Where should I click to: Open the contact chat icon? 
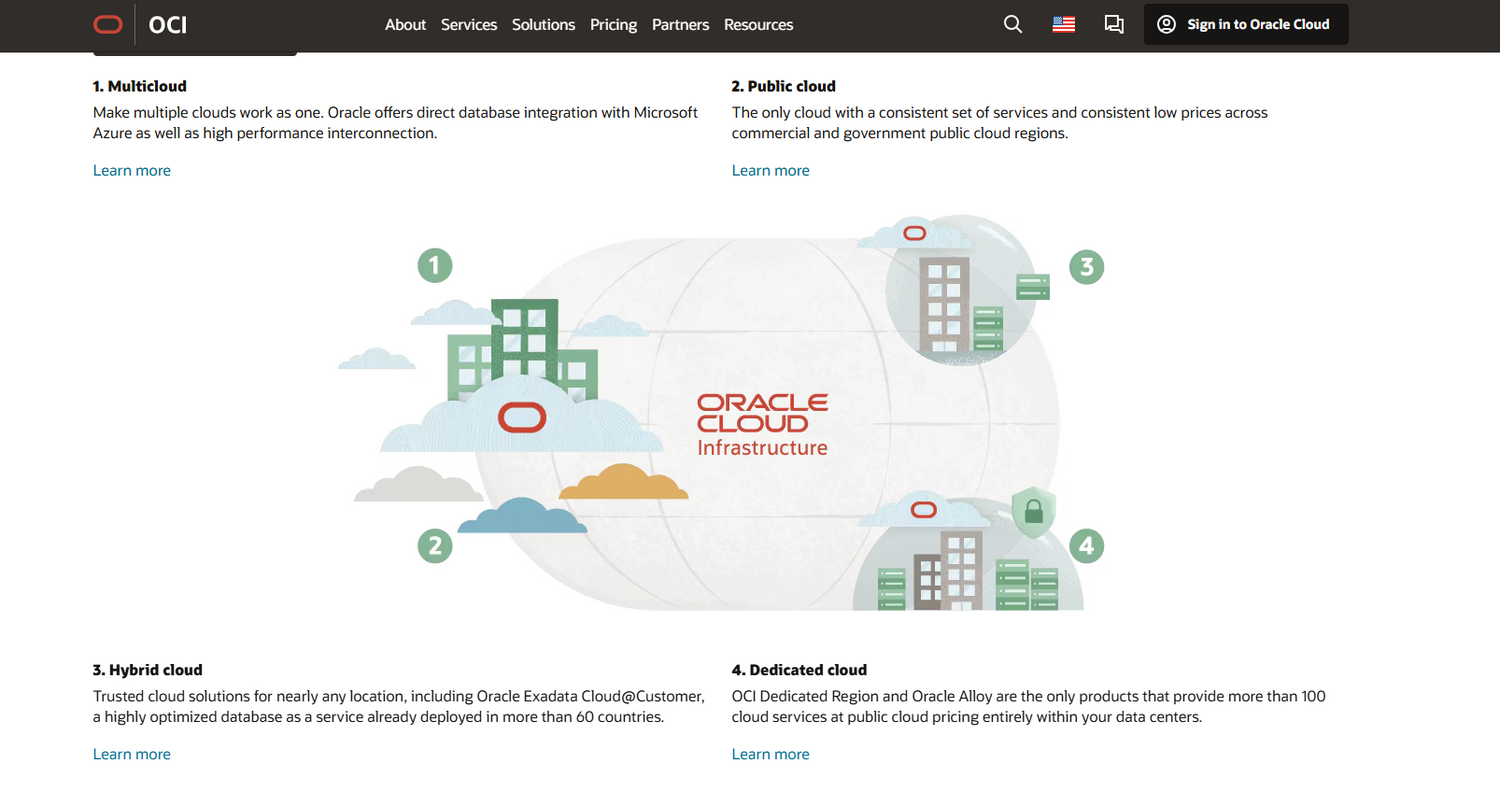click(1114, 24)
